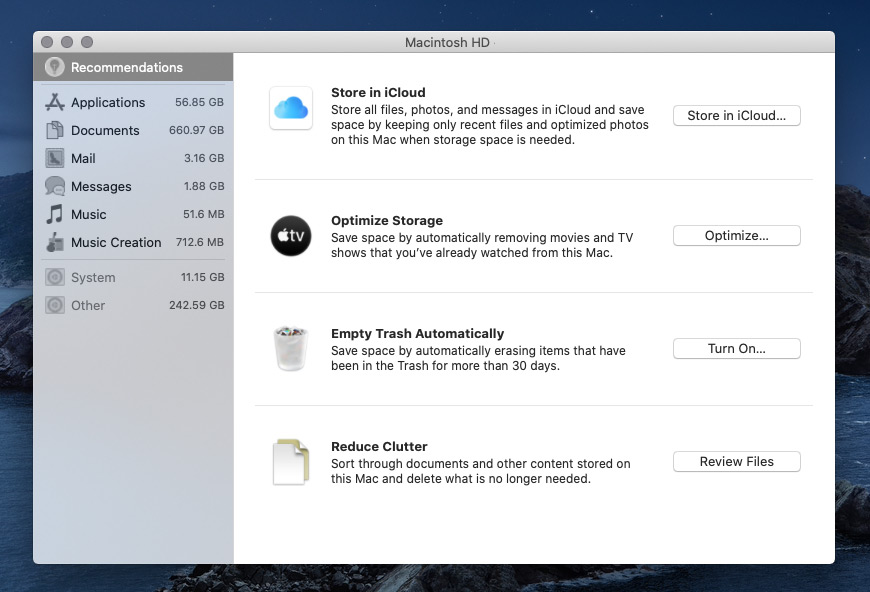
Task: Click the 3.16 GB size value
Action: coord(204,158)
